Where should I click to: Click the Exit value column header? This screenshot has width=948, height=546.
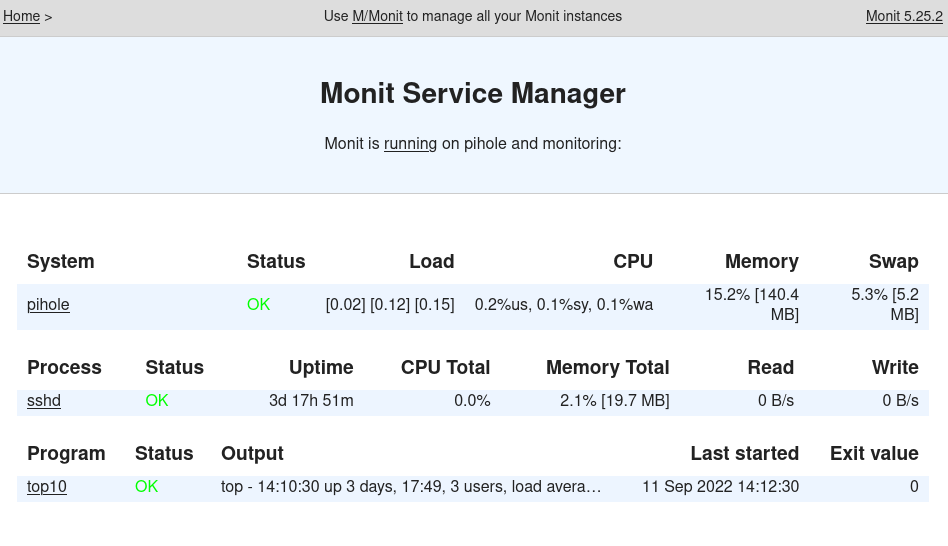click(873, 454)
